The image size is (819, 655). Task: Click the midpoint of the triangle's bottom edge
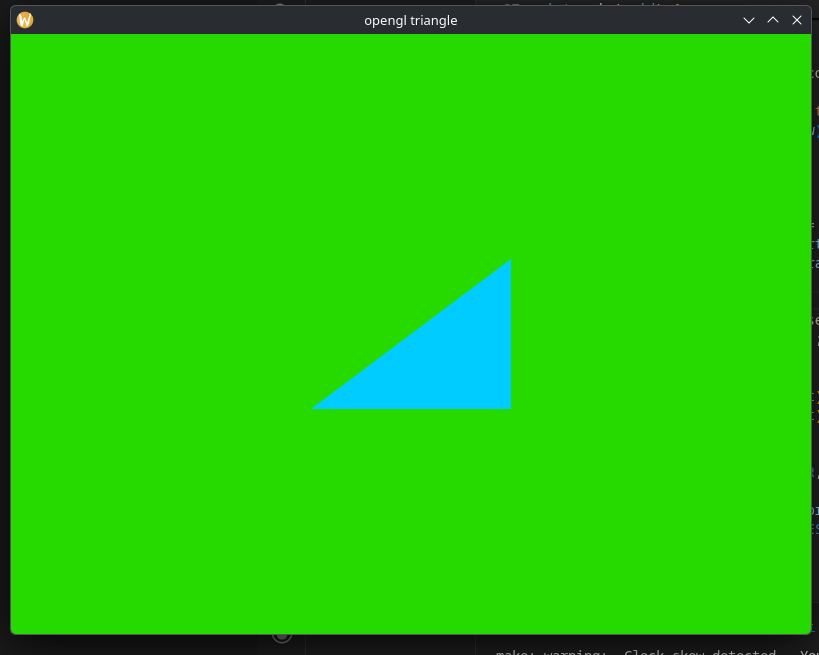pos(411,407)
